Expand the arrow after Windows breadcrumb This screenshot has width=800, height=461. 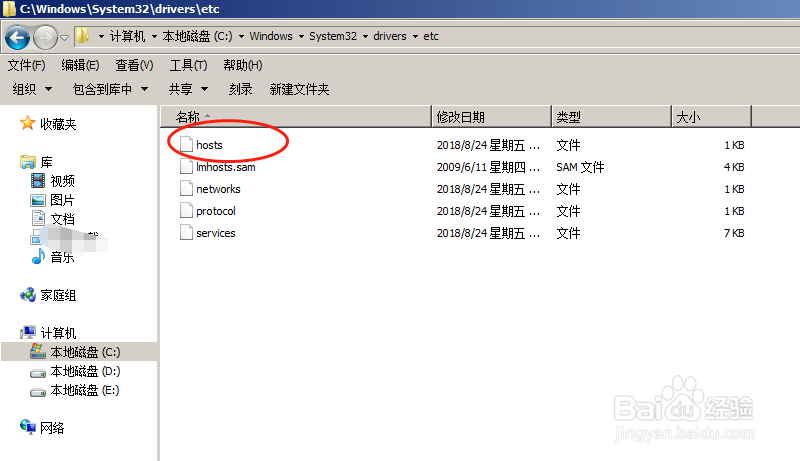301,36
